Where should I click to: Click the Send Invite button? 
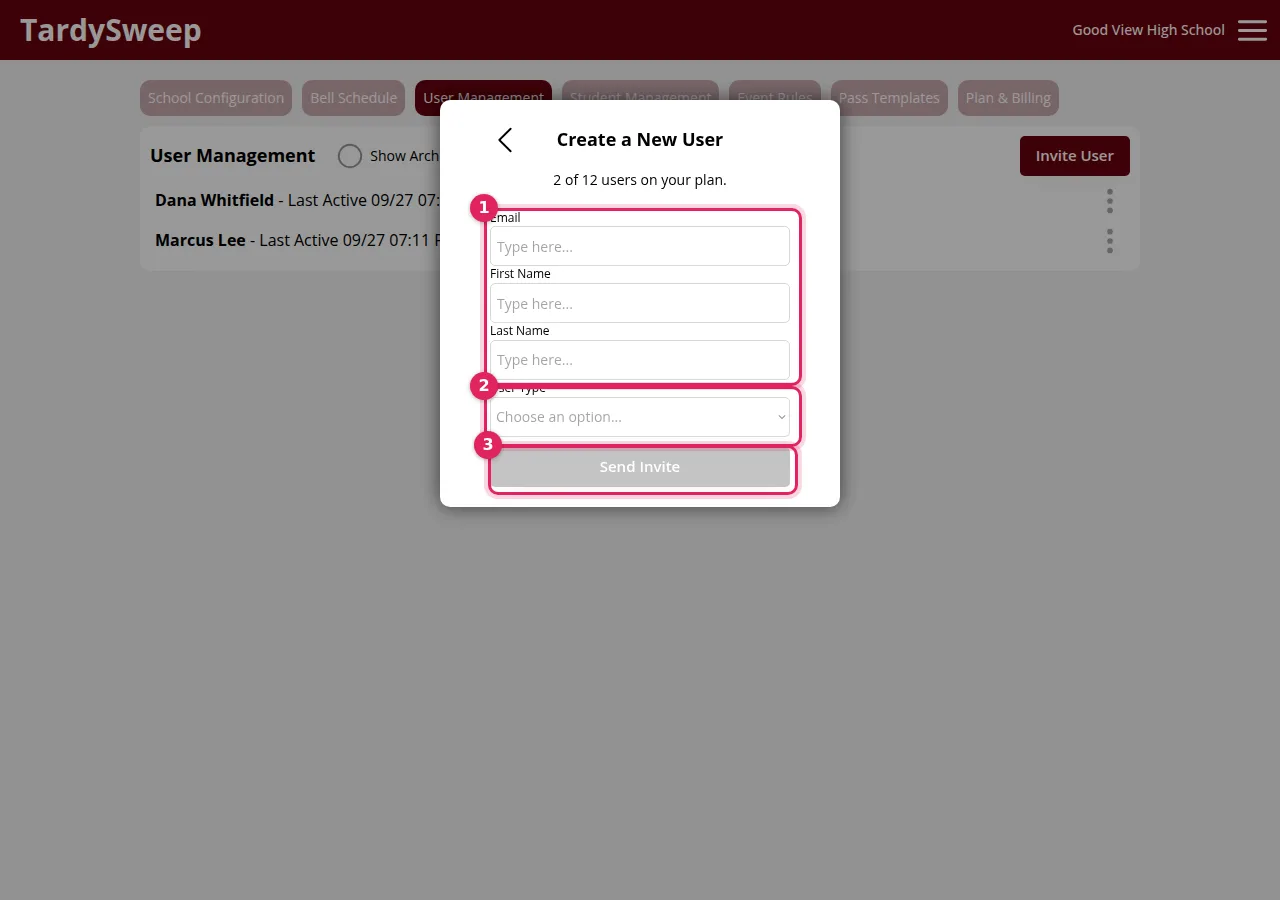click(640, 467)
